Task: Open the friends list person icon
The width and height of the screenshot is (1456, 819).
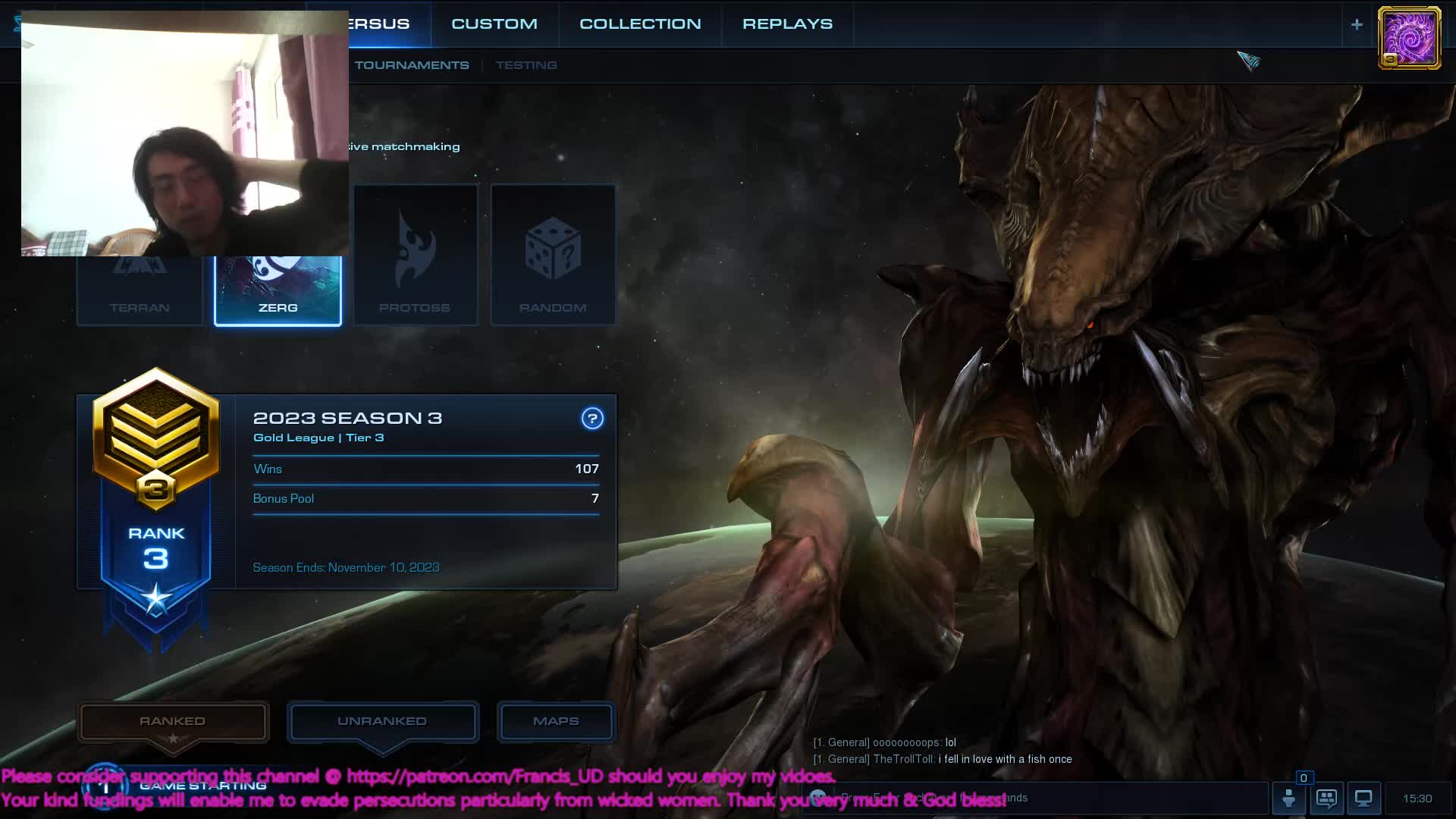Action: tap(1288, 798)
